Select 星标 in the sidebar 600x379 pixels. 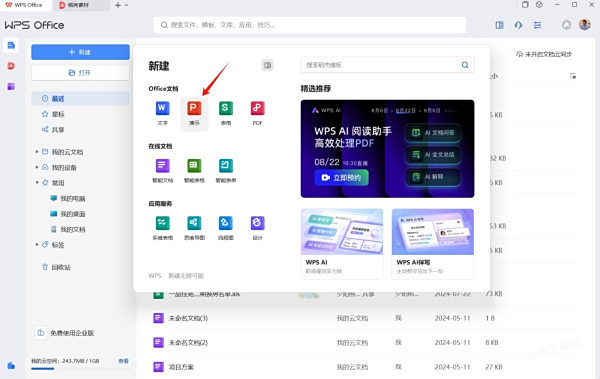[x=80, y=114]
